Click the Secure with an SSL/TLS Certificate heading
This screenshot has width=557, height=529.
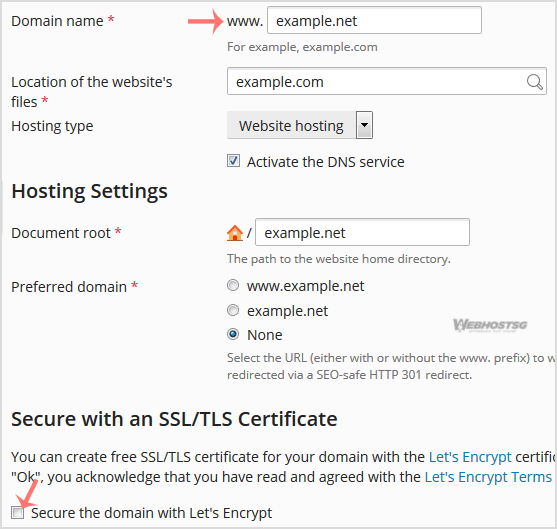[174, 419]
